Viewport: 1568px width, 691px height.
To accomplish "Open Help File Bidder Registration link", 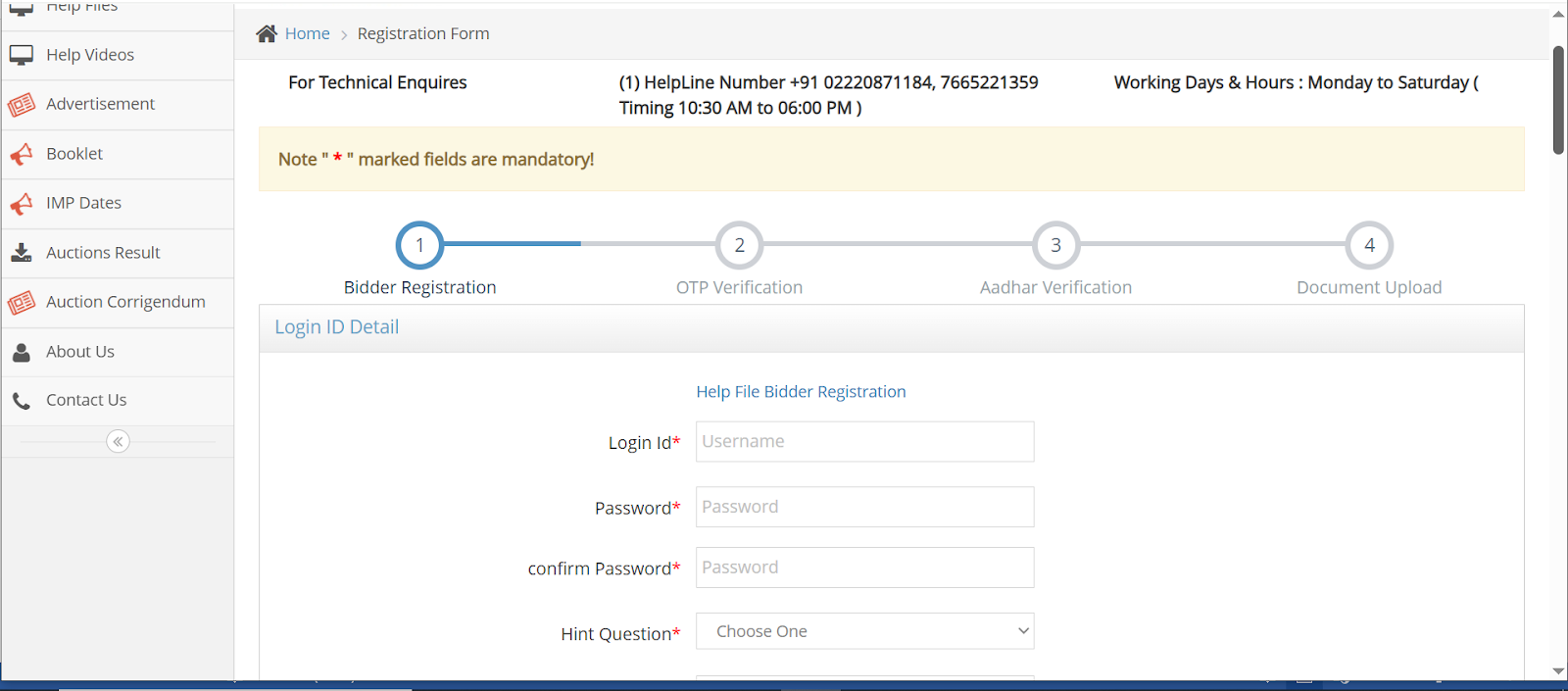I will pyautogui.click(x=801, y=391).
